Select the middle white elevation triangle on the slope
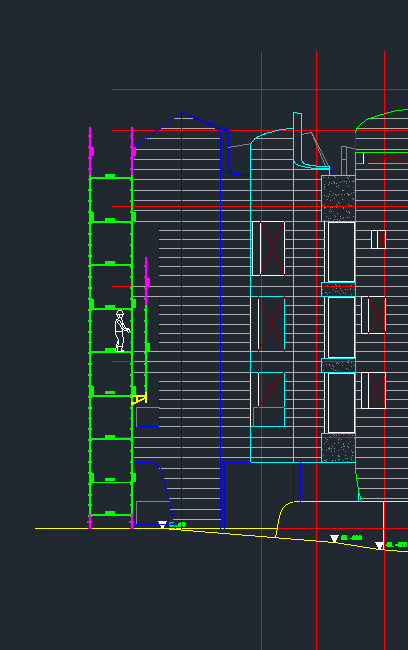The width and height of the screenshot is (408, 650). pyautogui.click(x=334, y=538)
